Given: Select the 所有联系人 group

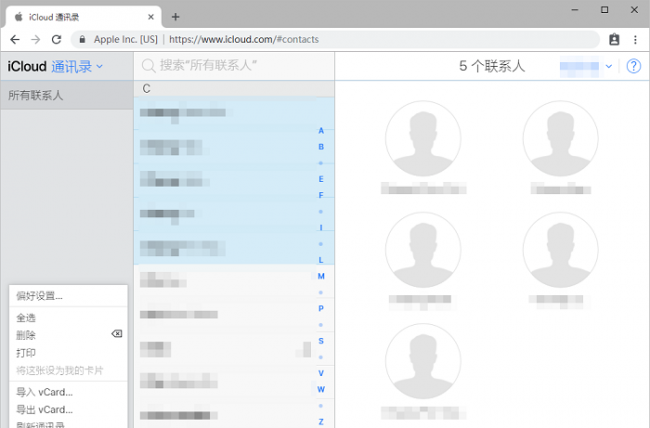Looking at the screenshot, I should 67,95.
